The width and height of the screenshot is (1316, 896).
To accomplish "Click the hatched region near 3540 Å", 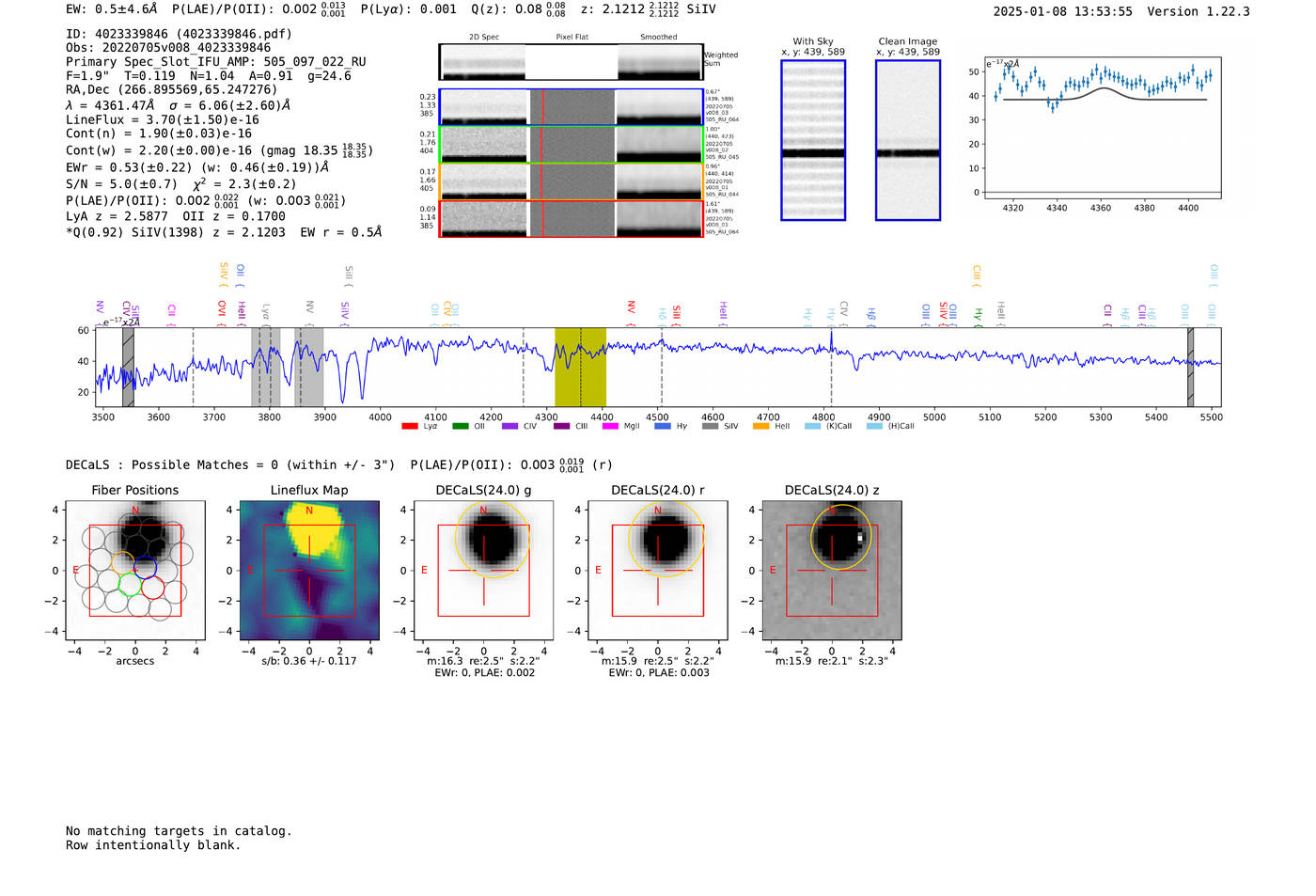I will (x=128, y=367).
